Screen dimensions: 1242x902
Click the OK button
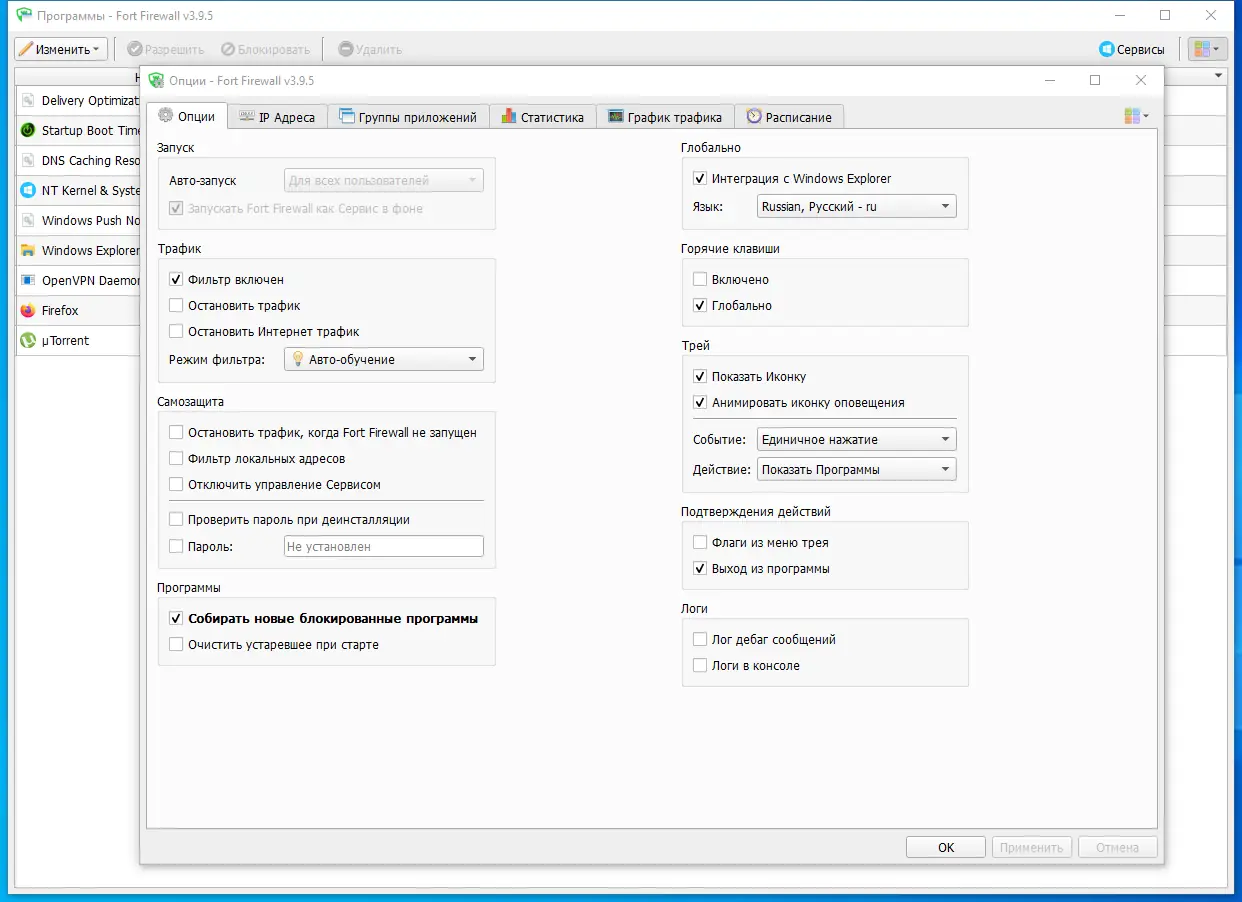pyautogui.click(x=946, y=847)
